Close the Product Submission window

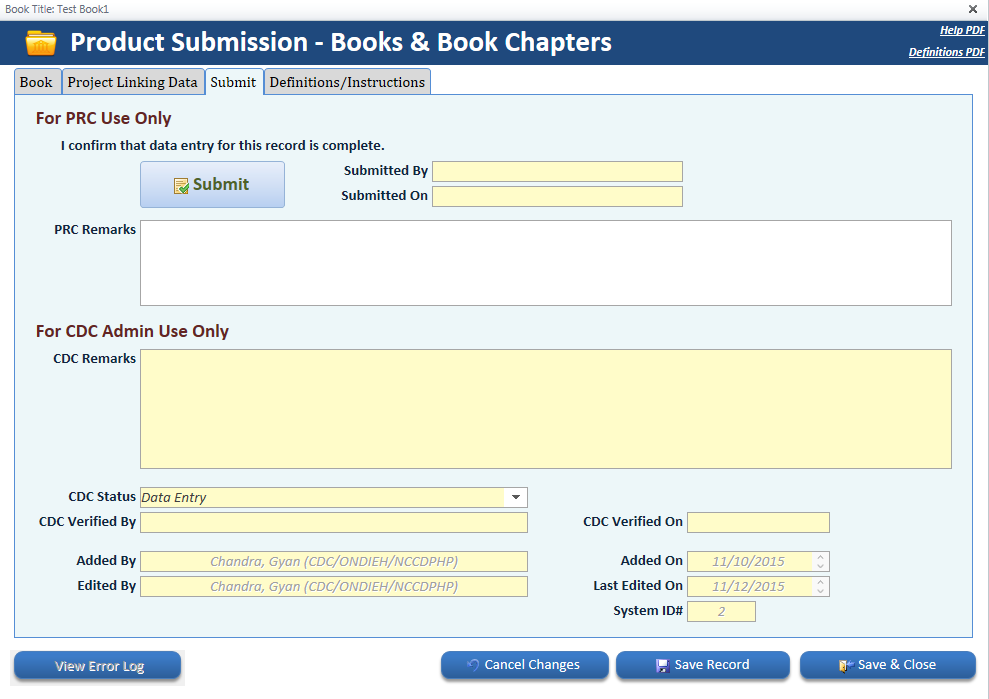[x=973, y=9]
